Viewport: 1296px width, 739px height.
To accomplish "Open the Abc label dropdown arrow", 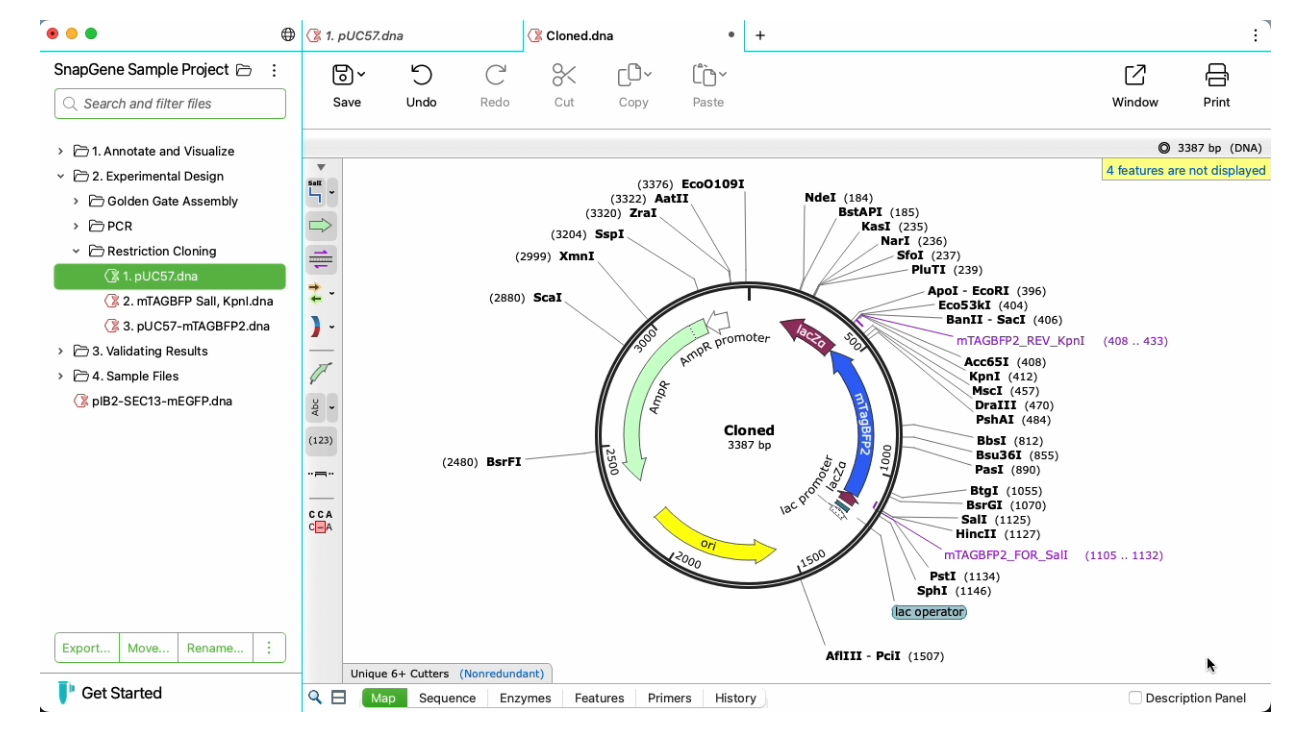I will coord(333,407).
